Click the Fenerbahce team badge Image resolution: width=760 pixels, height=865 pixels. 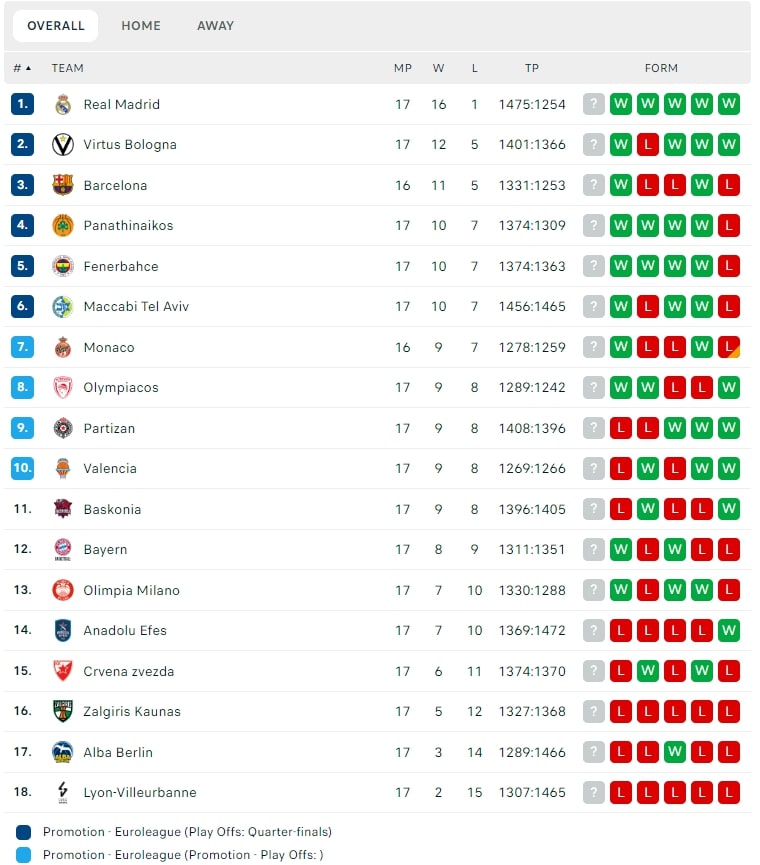[x=63, y=266]
